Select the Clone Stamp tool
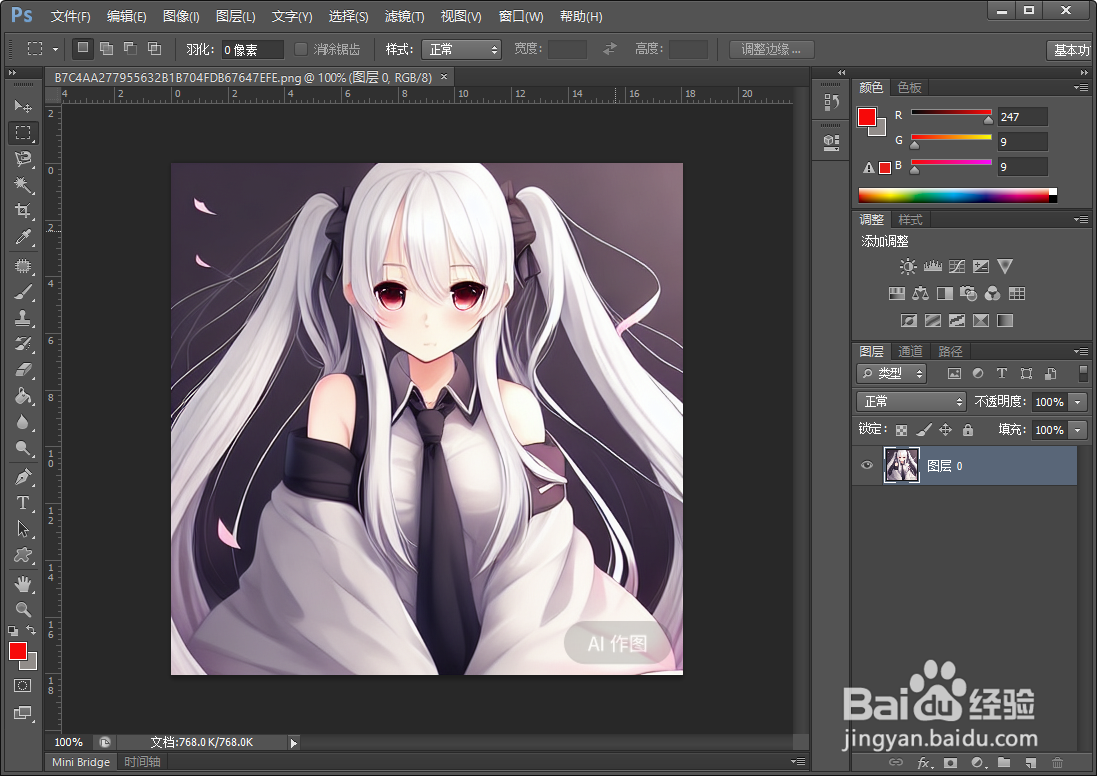This screenshot has height=776, width=1097. (23, 318)
